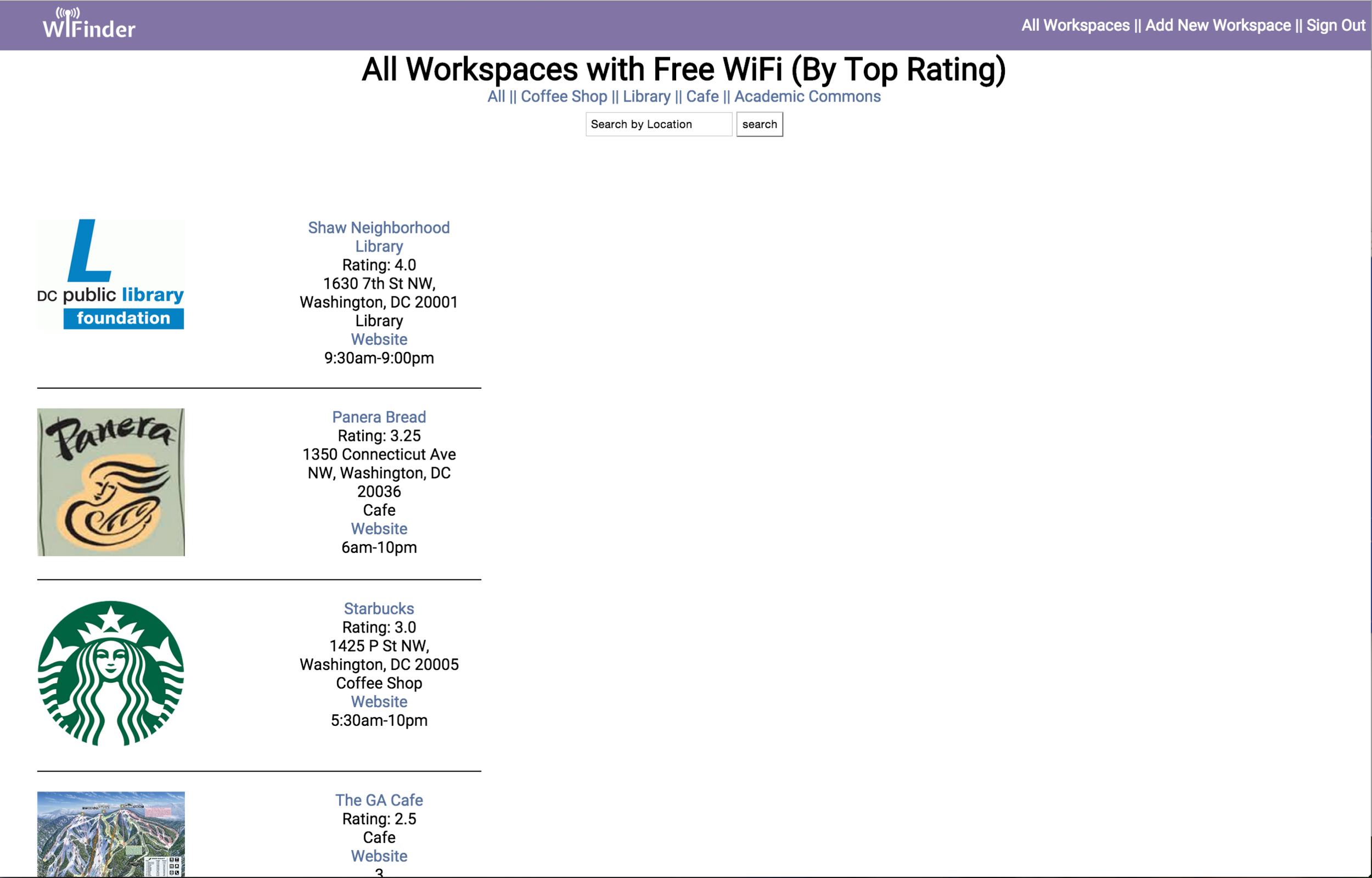Image resolution: width=1372 pixels, height=878 pixels.
Task: Filter by Academic Commons
Action: (807, 96)
